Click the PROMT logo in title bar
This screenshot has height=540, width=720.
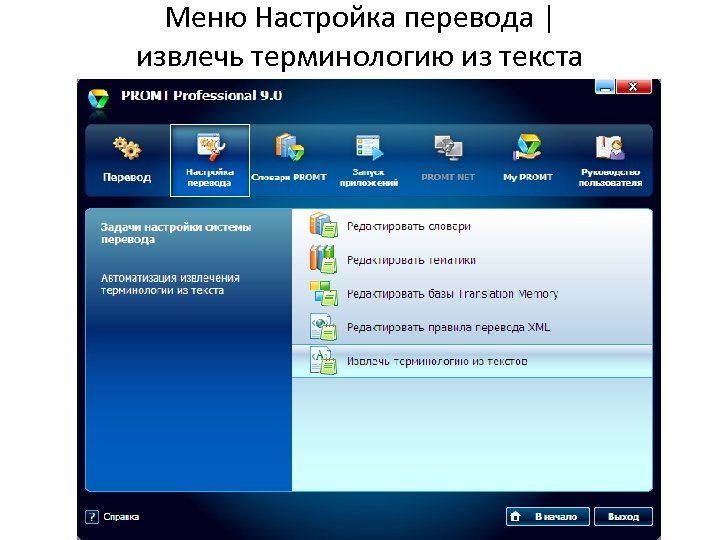point(98,99)
